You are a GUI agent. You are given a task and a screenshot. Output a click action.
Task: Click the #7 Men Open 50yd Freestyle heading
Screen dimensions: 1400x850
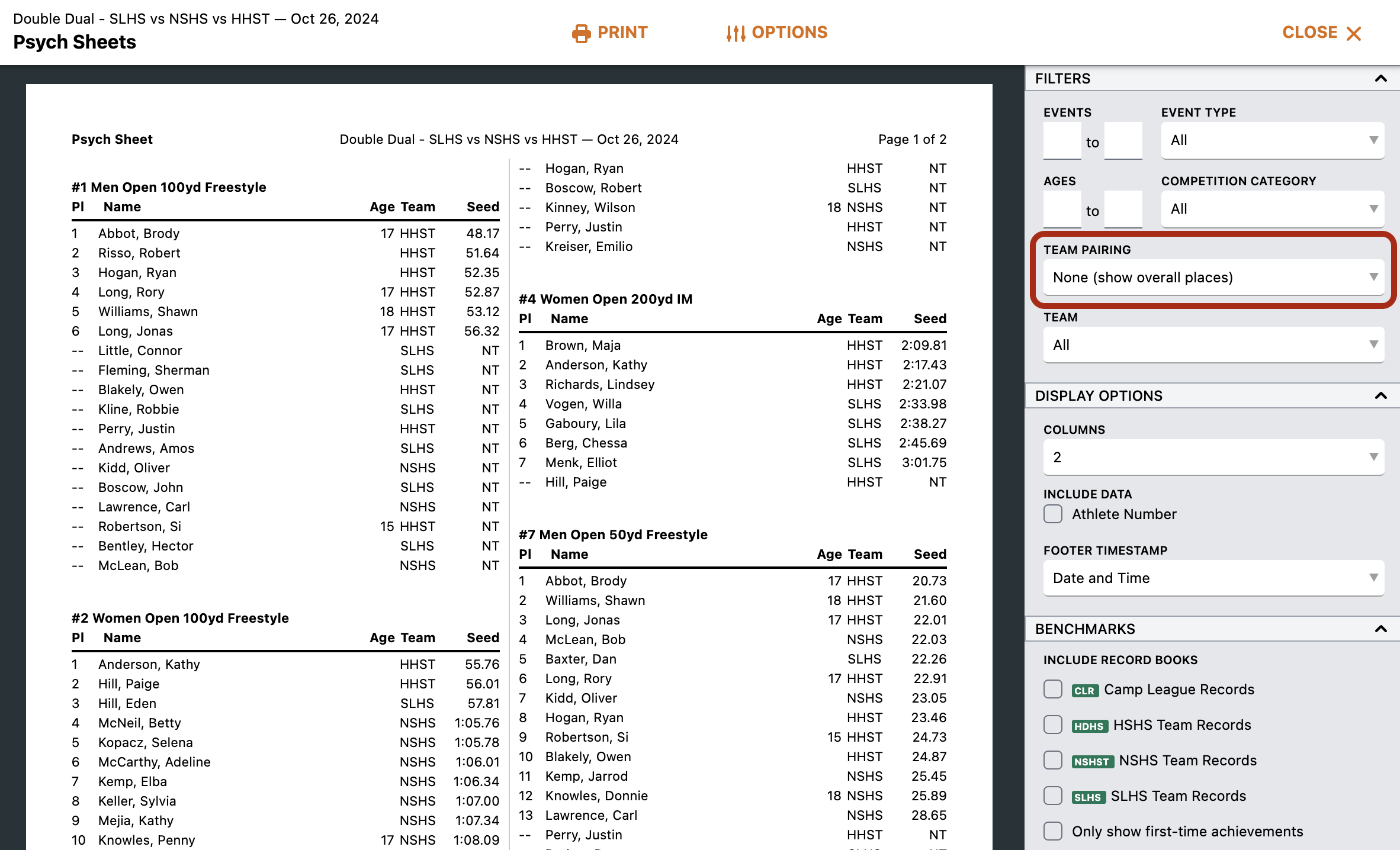tap(613, 535)
